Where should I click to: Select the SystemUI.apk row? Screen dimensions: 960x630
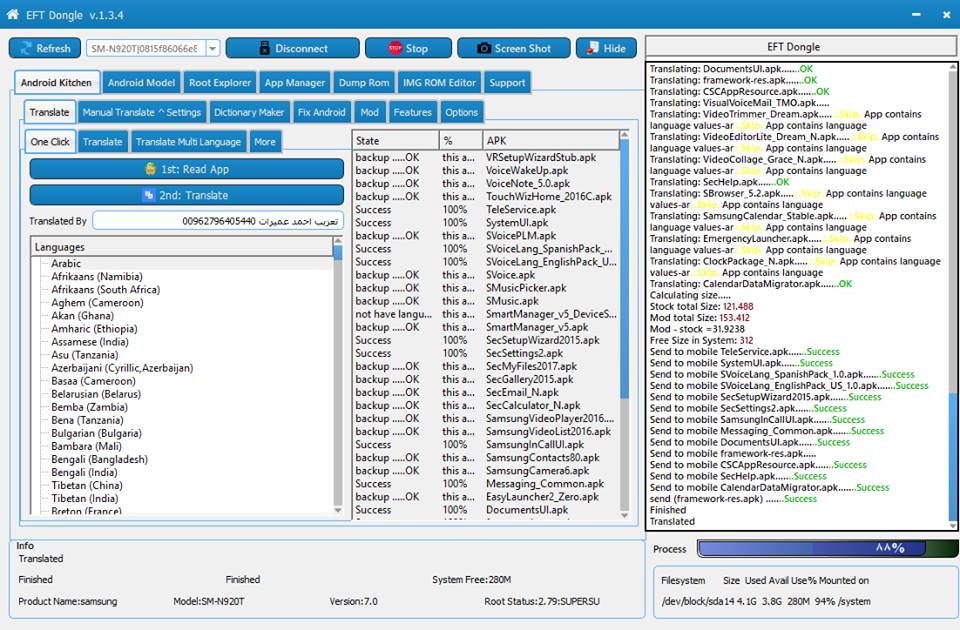486,223
